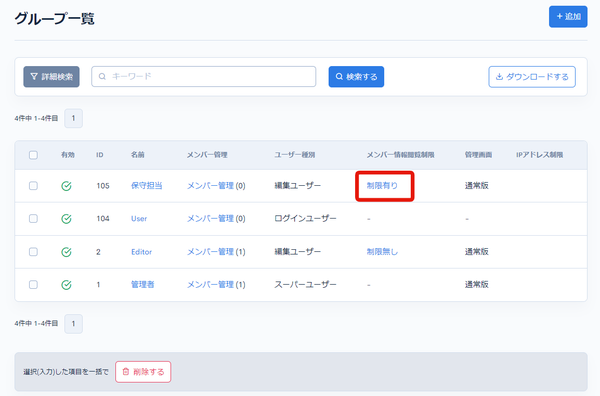Image resolution: width=600 pixels, height=396 pixels.
Task: Click page number 1 above the table
Action: 73,118
